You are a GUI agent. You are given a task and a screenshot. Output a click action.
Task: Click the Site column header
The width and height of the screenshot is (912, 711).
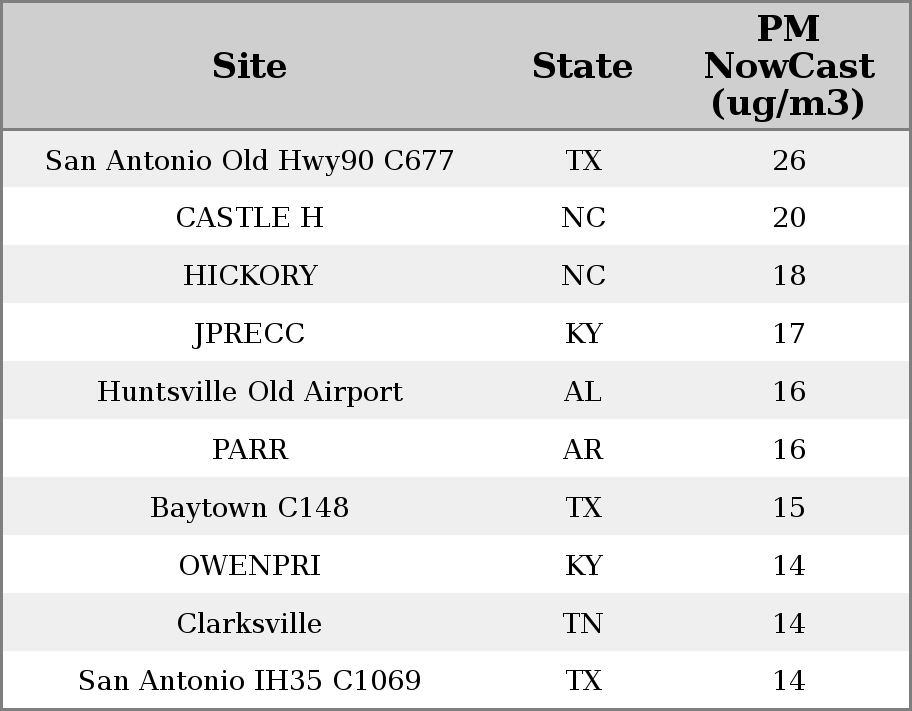[x=249, y=67]
